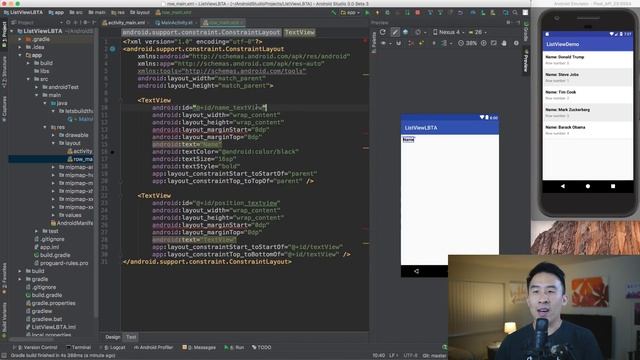640x360 pixels.
Task: Open Logcat tool window tab
Action: (114, 347)
